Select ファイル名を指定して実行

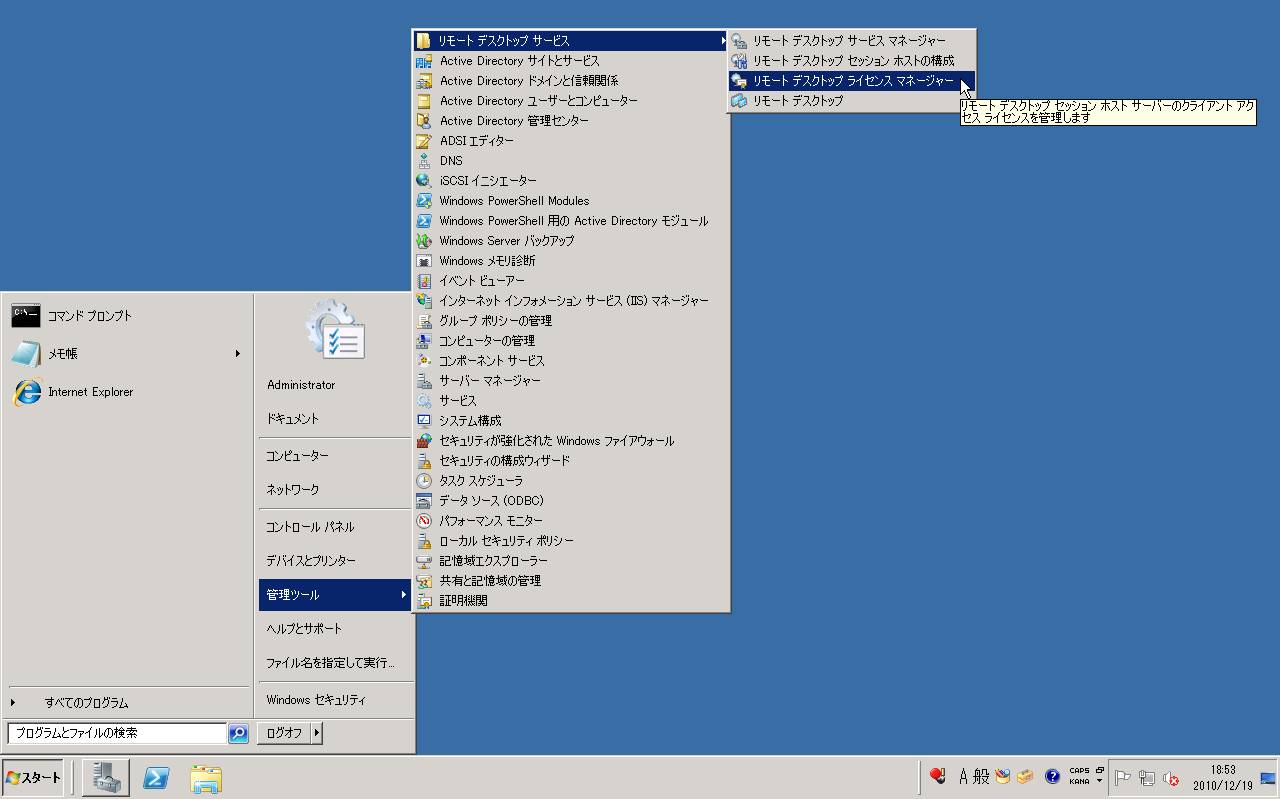coord(335,663)
